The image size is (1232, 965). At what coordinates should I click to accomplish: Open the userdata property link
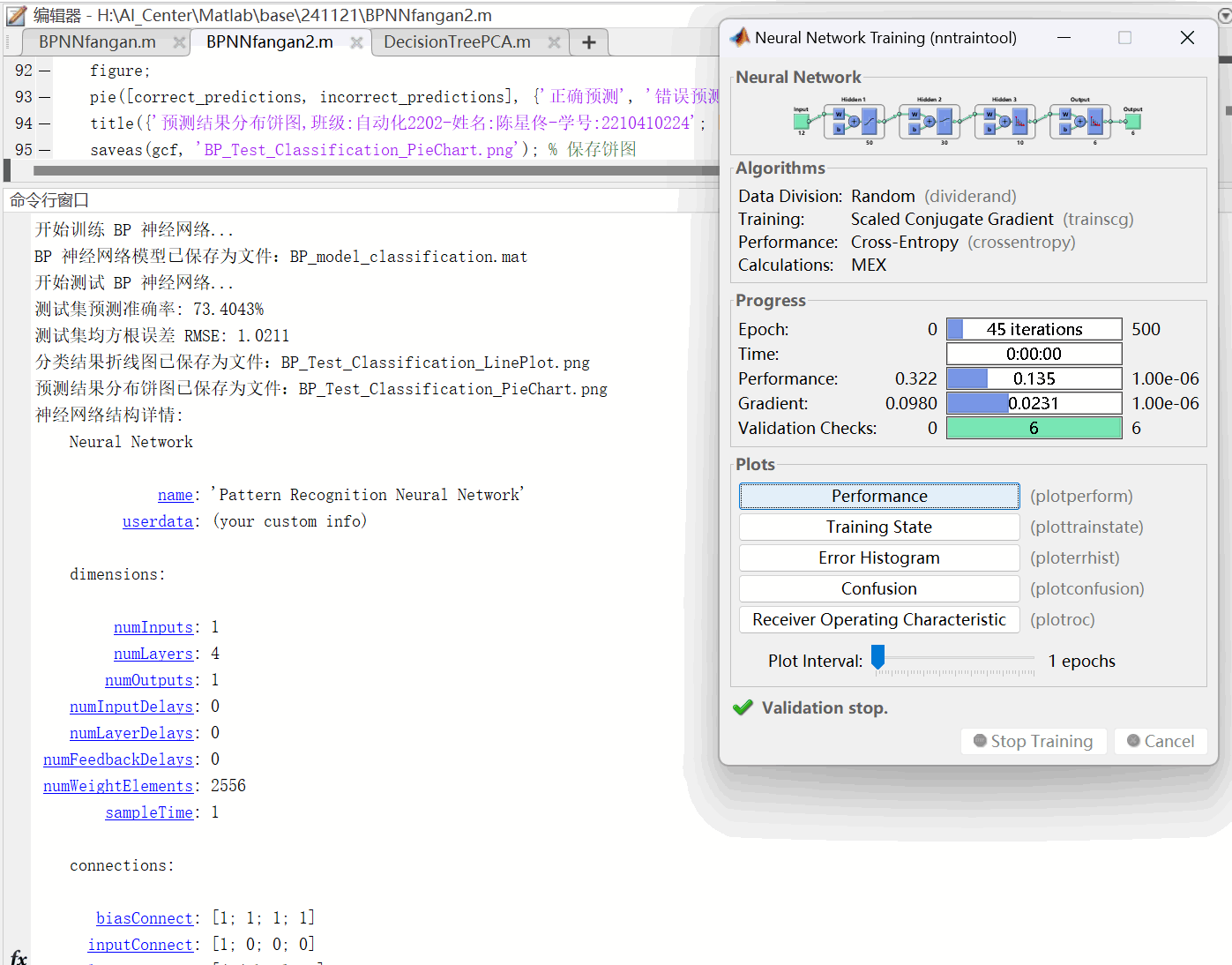pyautogui.click(x=158, y=521)
